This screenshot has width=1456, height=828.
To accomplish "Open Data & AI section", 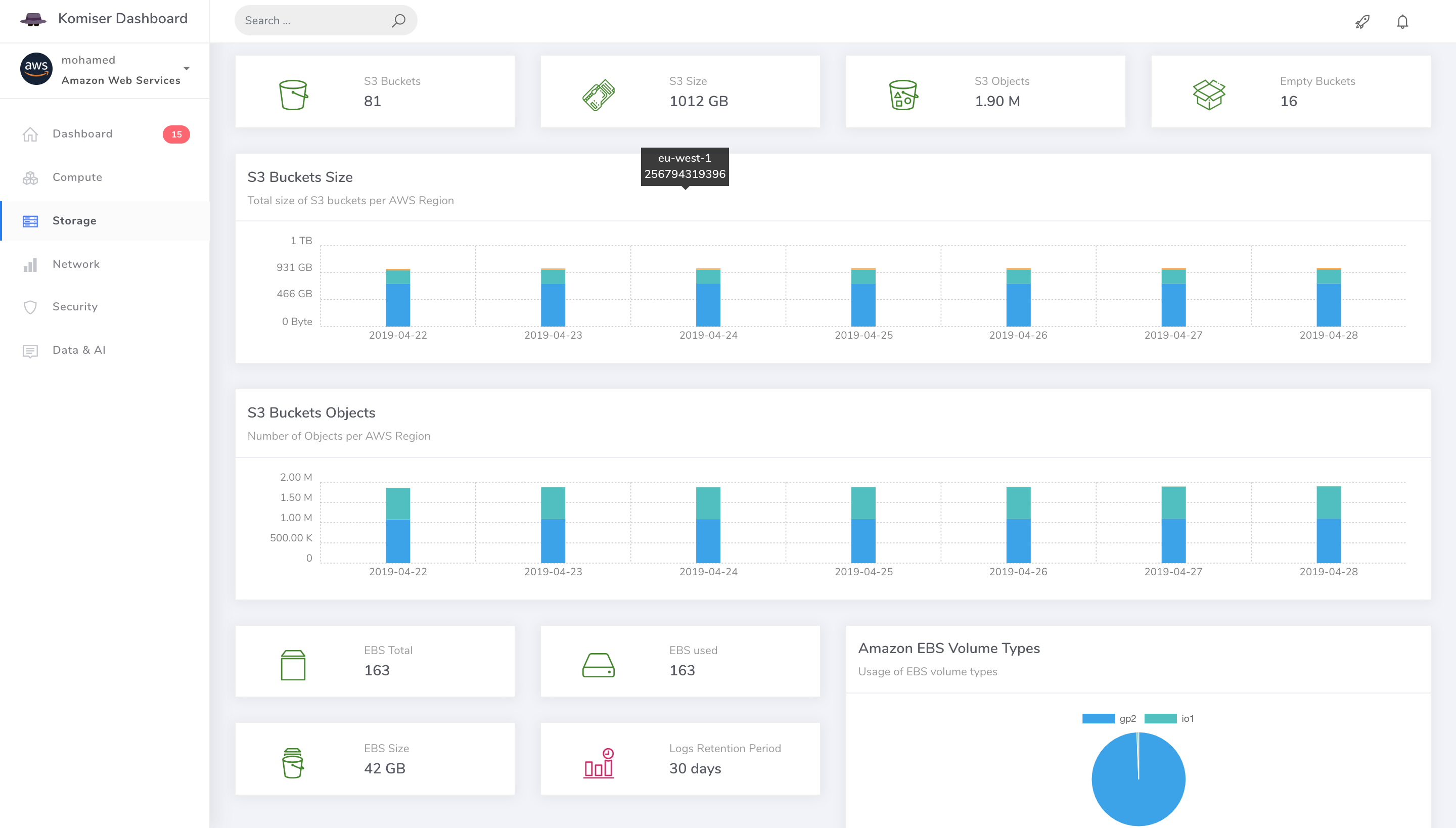I will [x=79, y=350].
